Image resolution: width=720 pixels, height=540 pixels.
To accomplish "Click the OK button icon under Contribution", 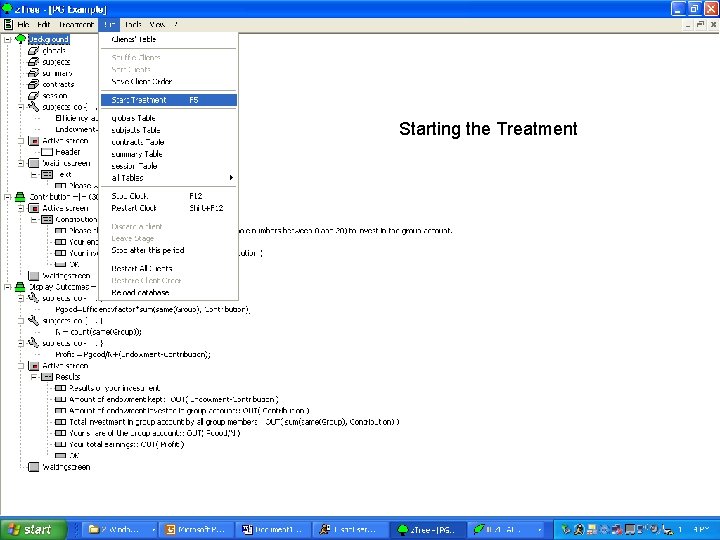I will 60,264.
